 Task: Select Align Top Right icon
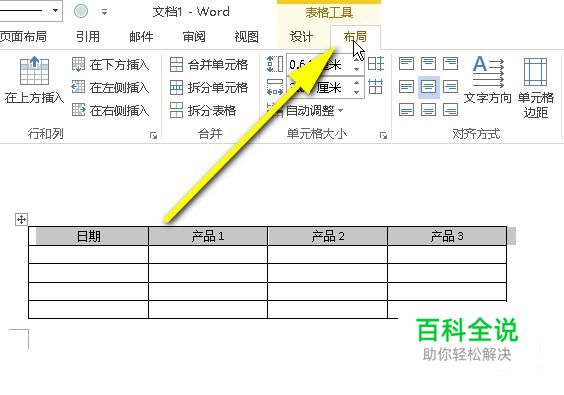[x=450, y=64]
